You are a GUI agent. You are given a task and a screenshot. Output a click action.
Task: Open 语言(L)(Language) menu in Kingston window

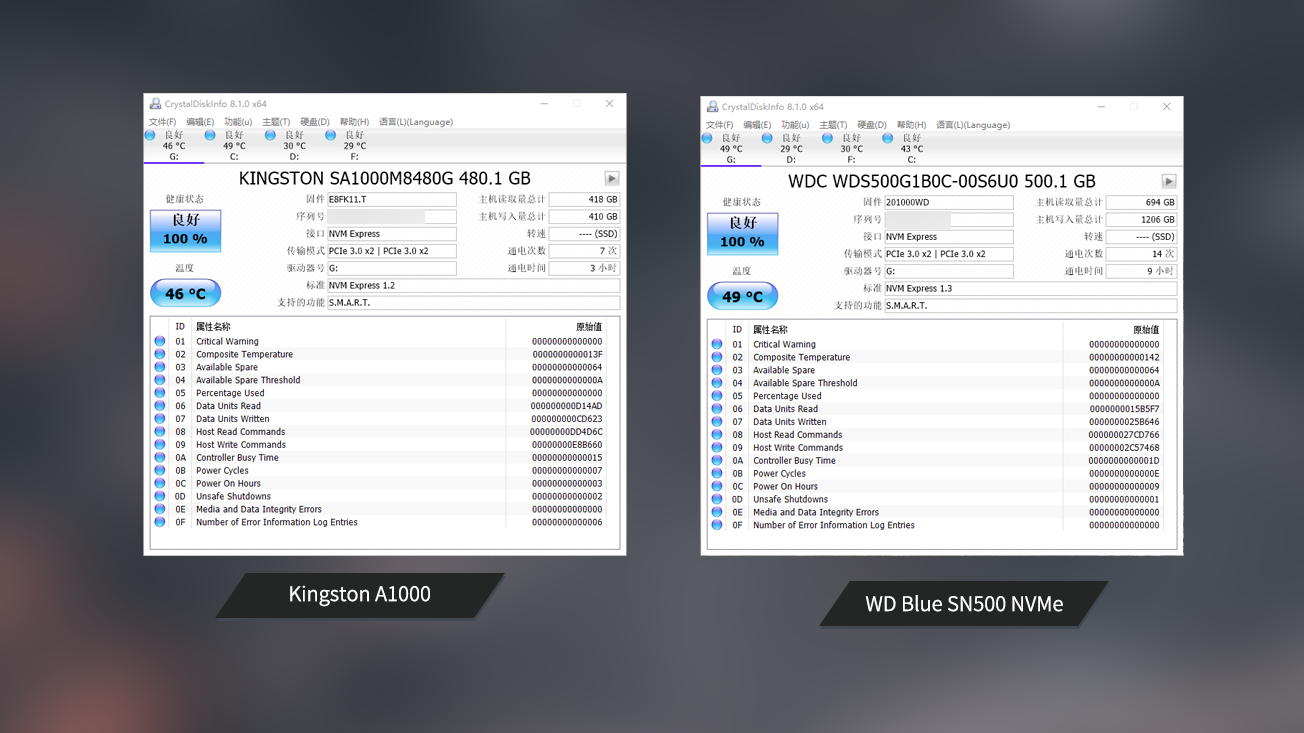416,122
